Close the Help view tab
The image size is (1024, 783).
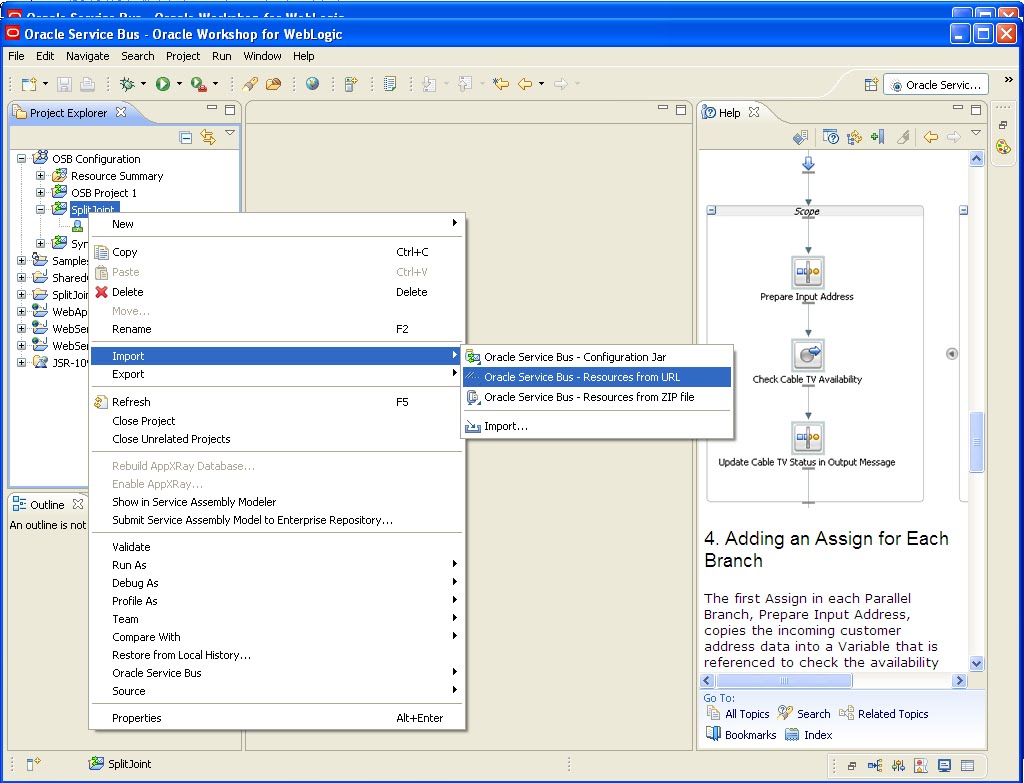pos(754,112)
